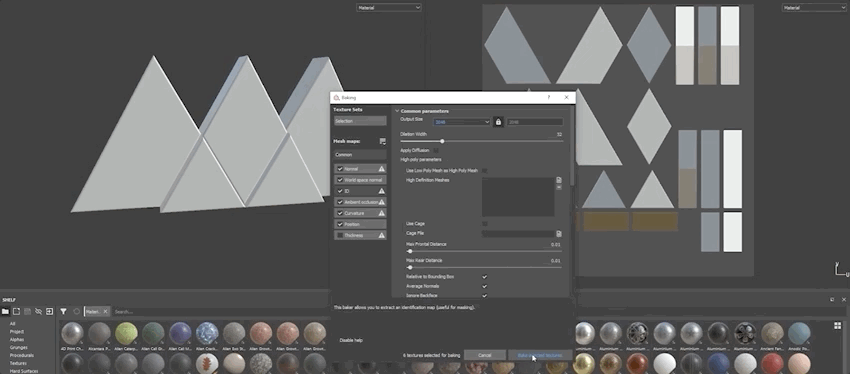Uncheck Average Normals
850x374 pixels.
(x=485, y=286)
